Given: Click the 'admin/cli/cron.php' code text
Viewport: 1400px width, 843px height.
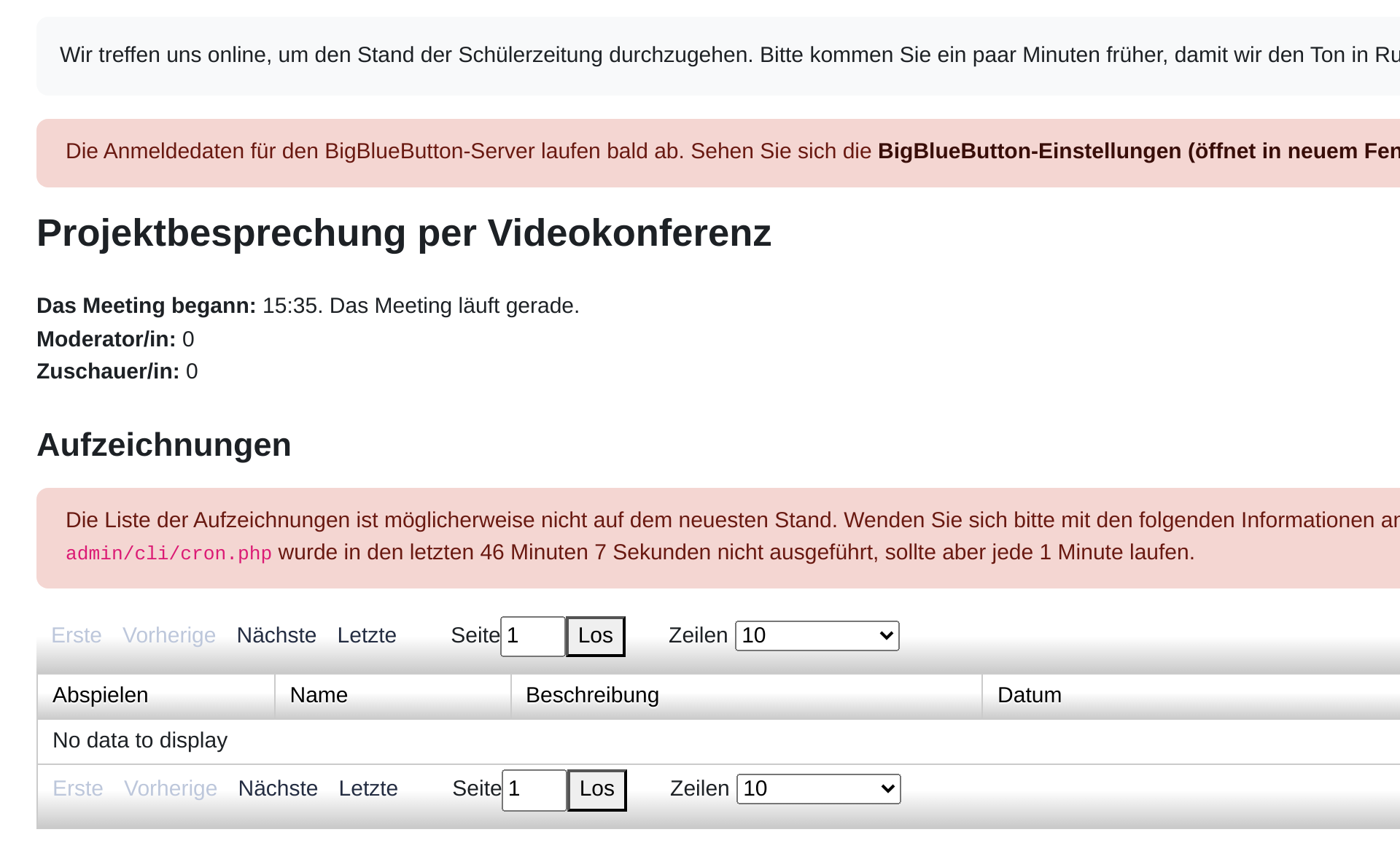Looking at the screenshot, I should 168,553.
